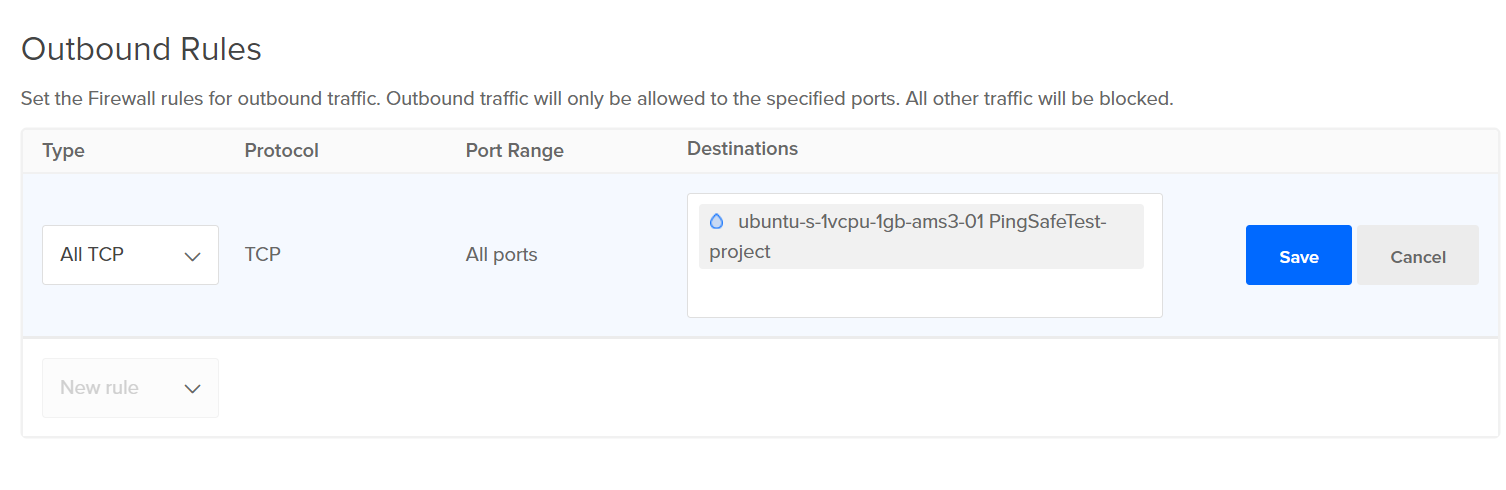Click the word project inside the destination tag
Screen dimensions: 1506x490
pos(740,252)
